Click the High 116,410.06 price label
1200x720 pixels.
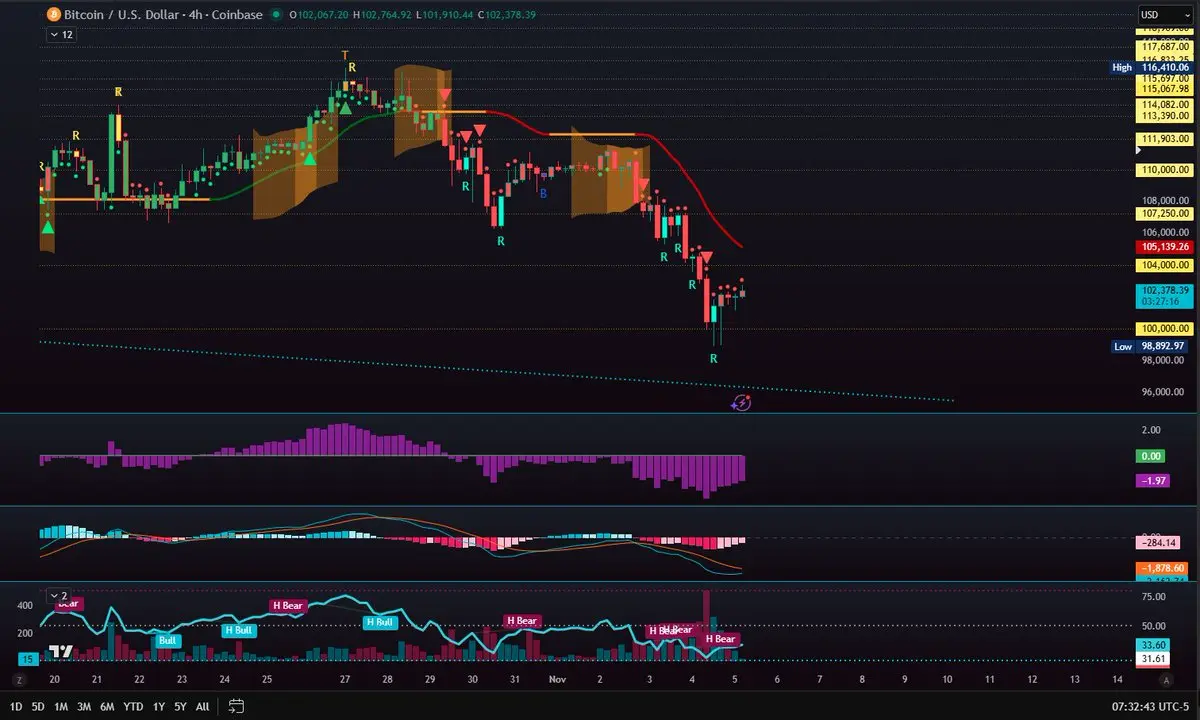pyautogui.click(x=1152, y=67)
